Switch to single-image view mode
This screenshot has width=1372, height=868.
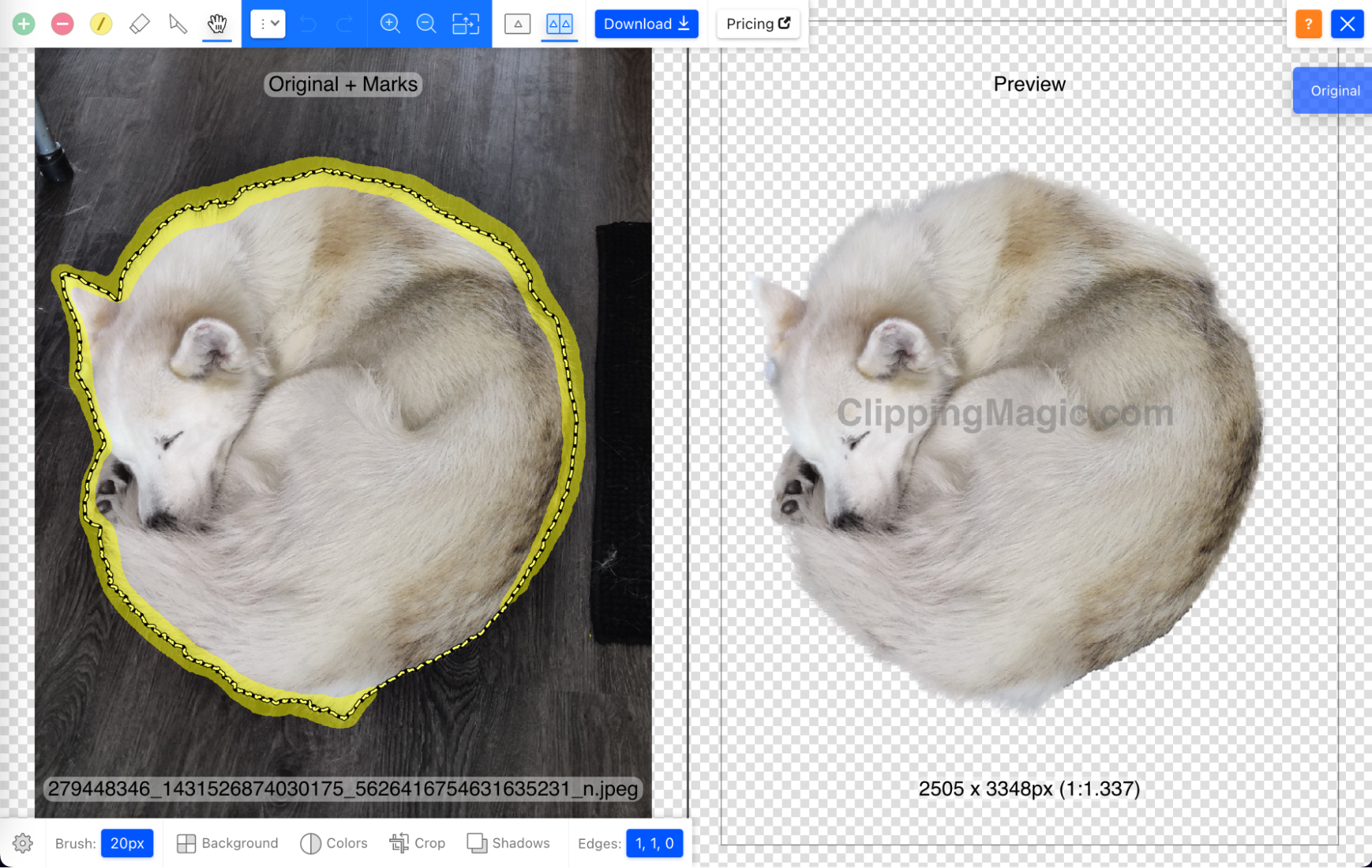pos(518,23)
